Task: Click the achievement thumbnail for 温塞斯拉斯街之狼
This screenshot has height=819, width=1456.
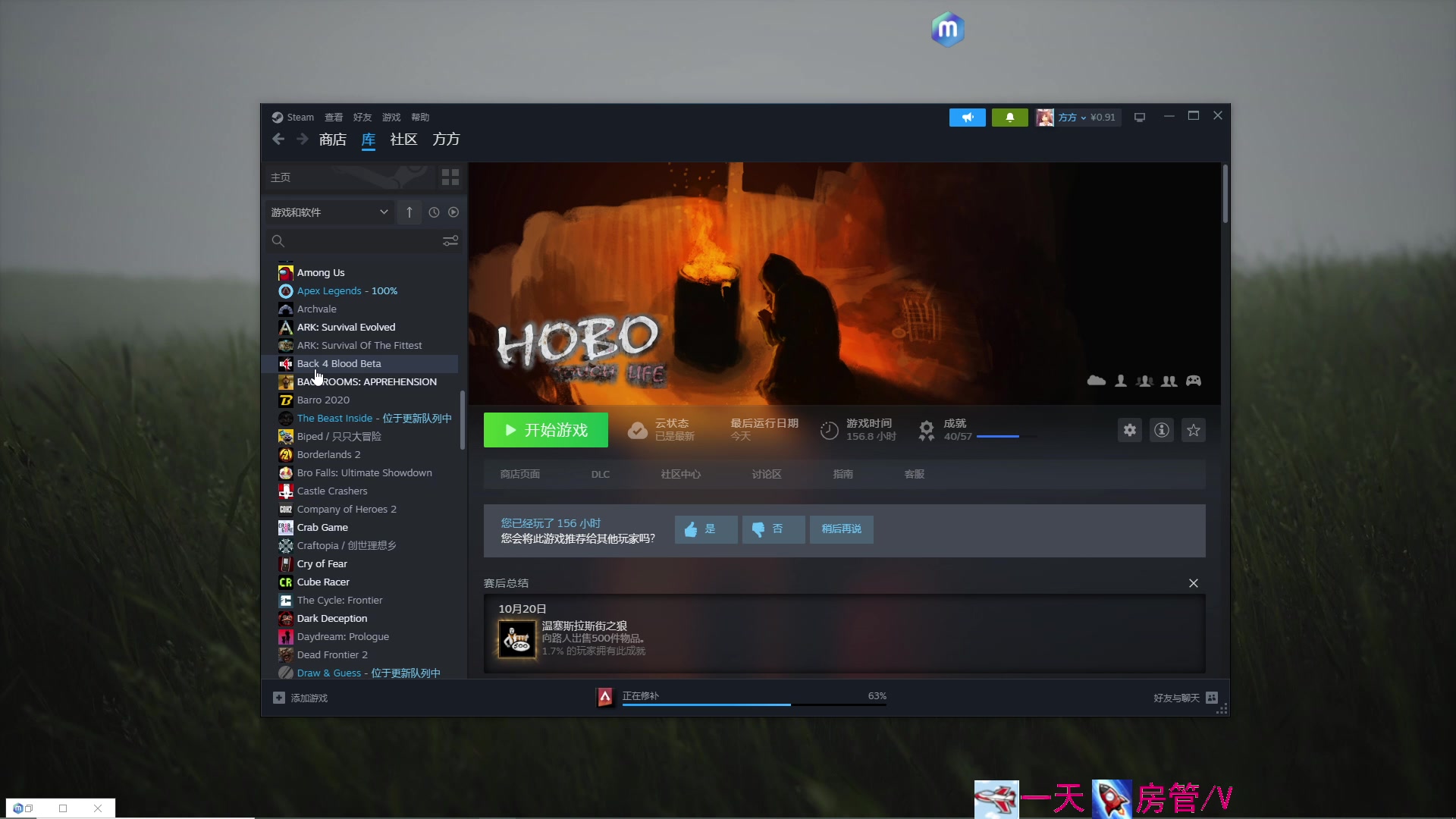Action: pos(517,639)
